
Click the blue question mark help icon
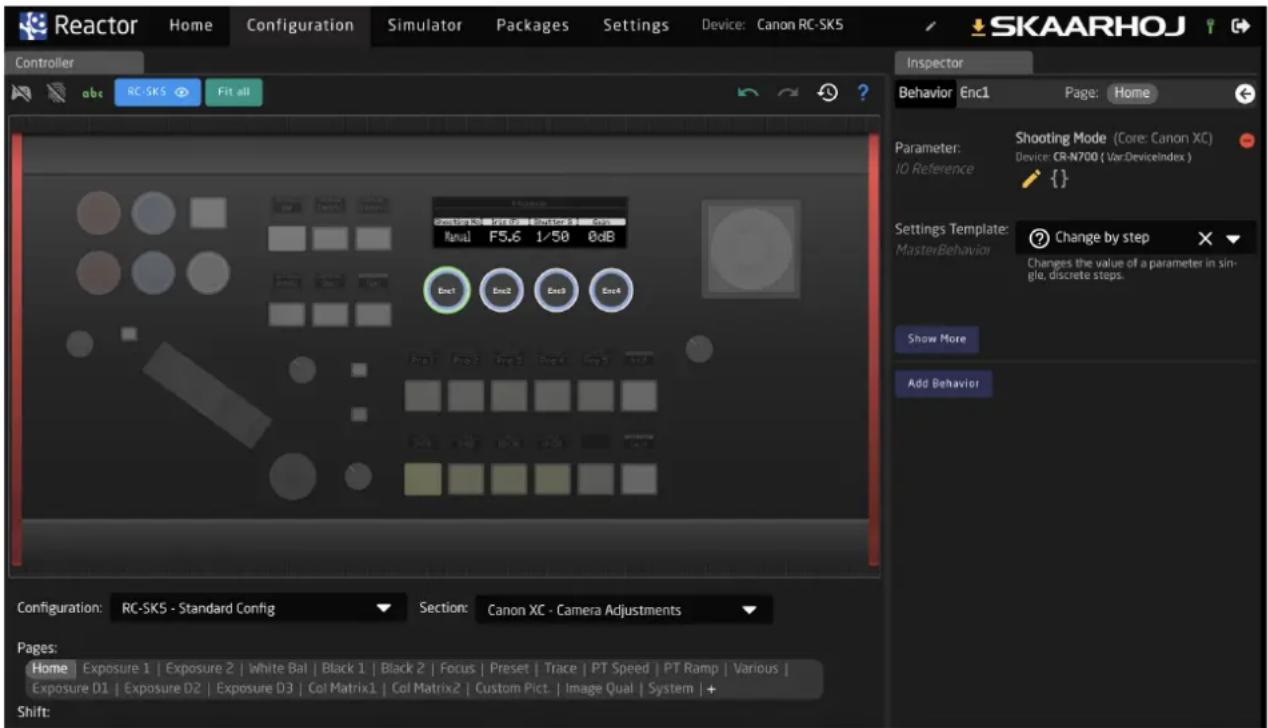coord(862,93)
